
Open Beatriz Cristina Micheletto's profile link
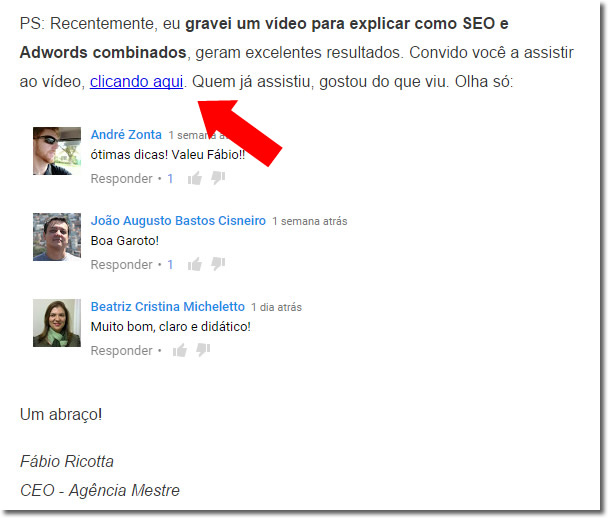click(x=169, y=308)
